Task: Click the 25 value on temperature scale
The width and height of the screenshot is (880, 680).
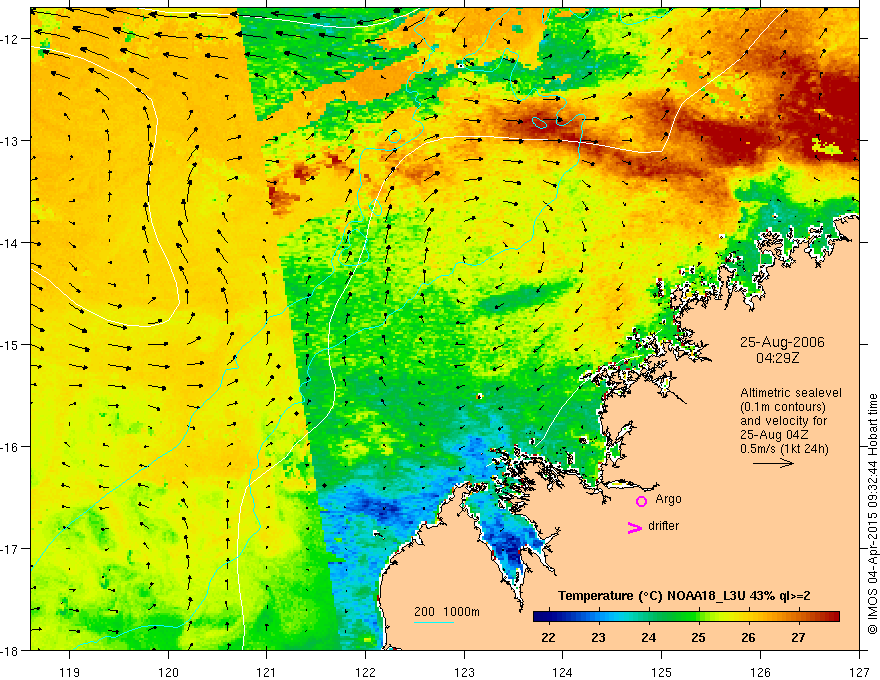Action: (698, 637)
